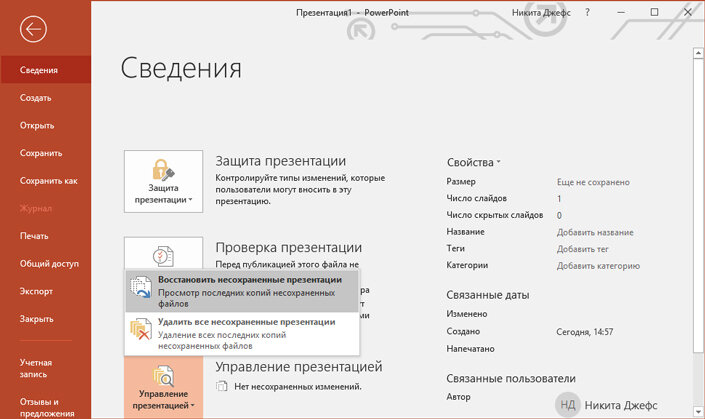This screenshot has height=419, width=705.
Task: Close the PowerPoint window
Action: coord(687,13)
